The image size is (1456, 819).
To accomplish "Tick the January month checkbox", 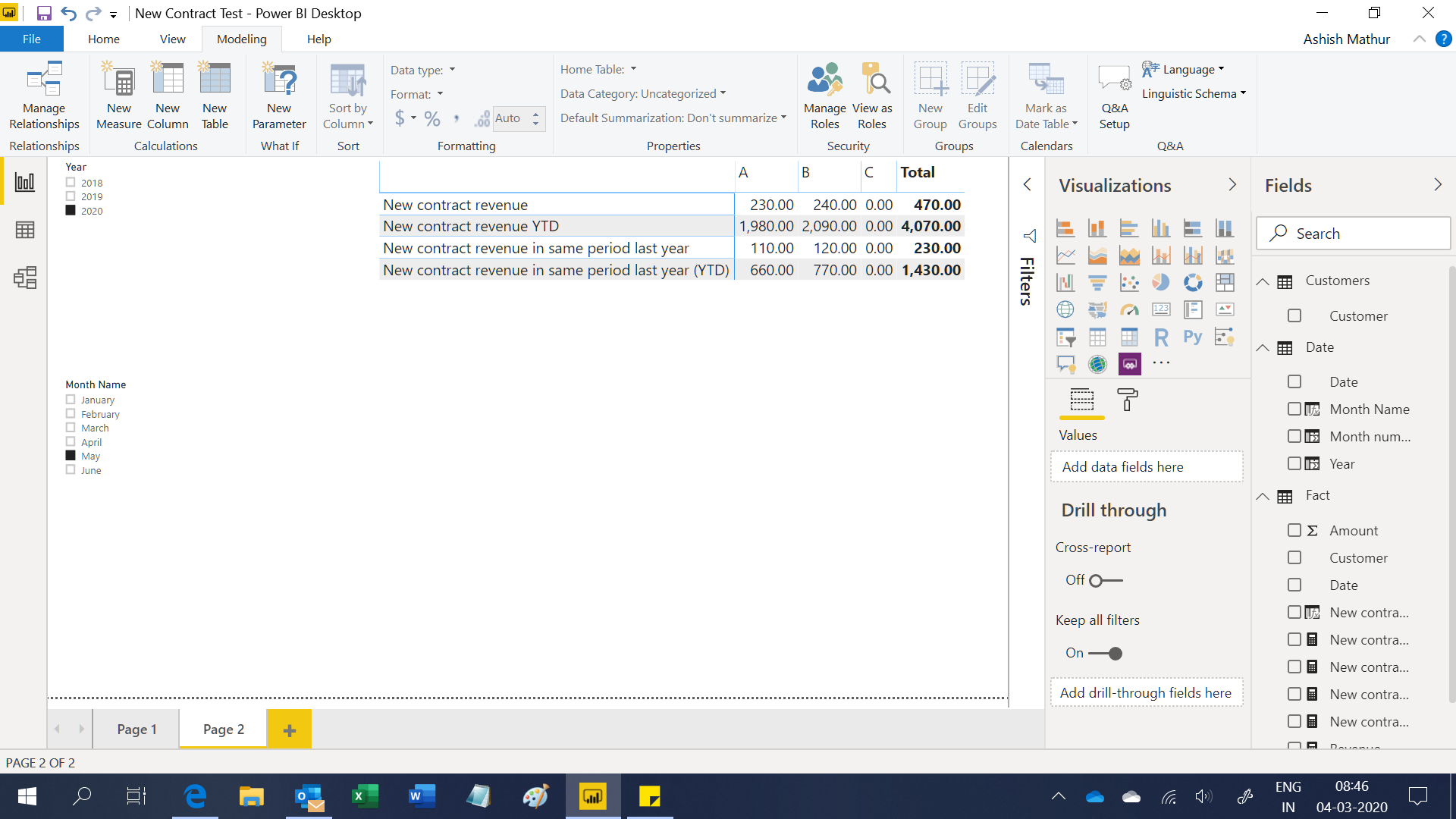I will (x=71, y=400).
